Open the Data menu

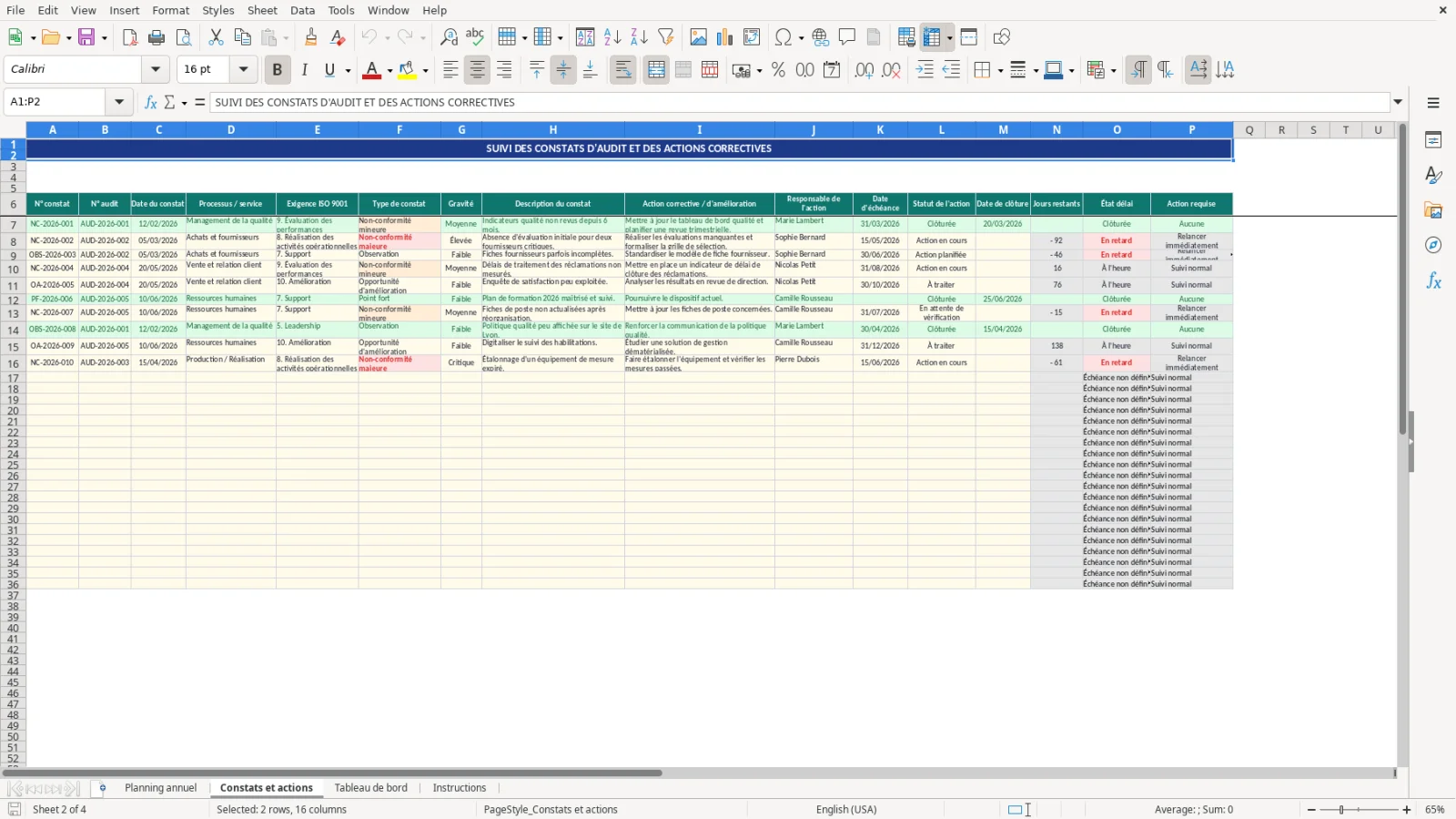(x=302, y=10)
